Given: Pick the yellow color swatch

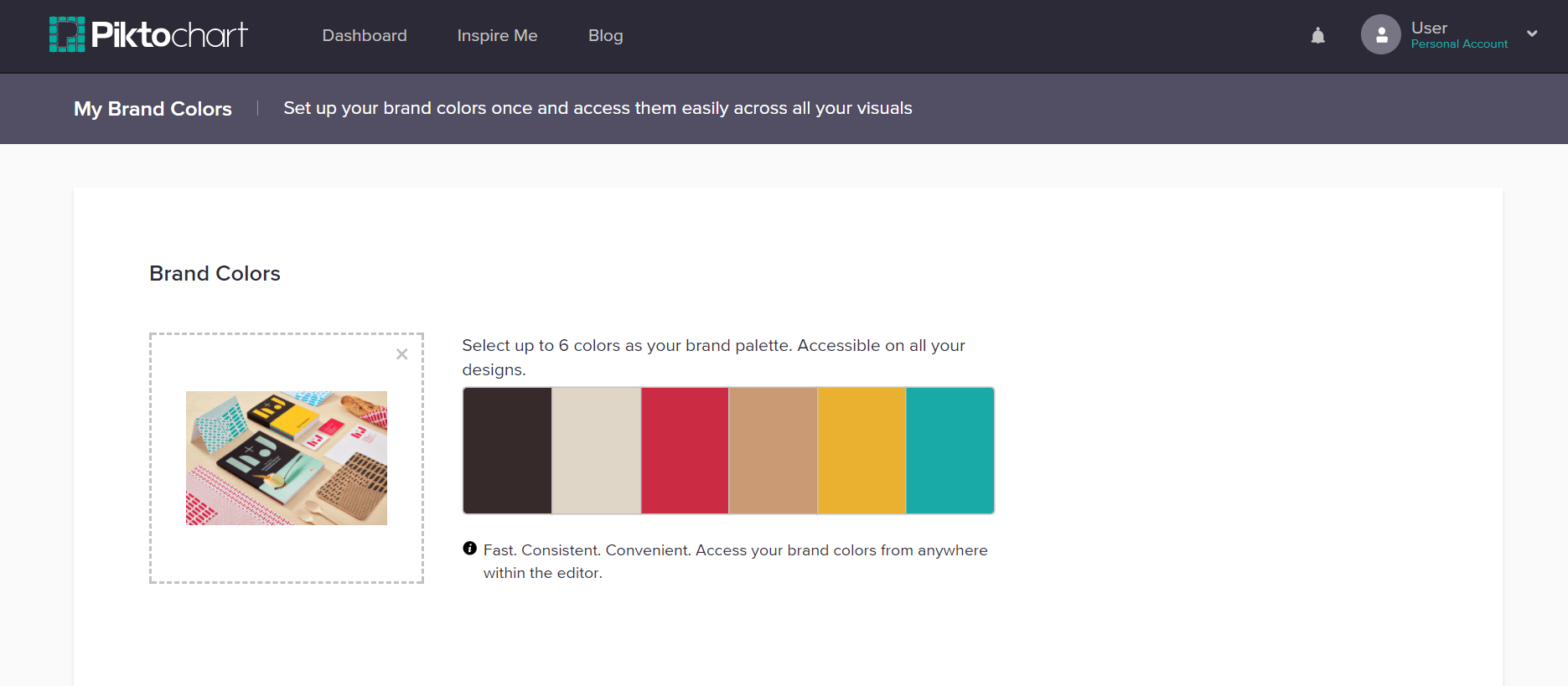Looking at the screenshot, I should [862, 451].
